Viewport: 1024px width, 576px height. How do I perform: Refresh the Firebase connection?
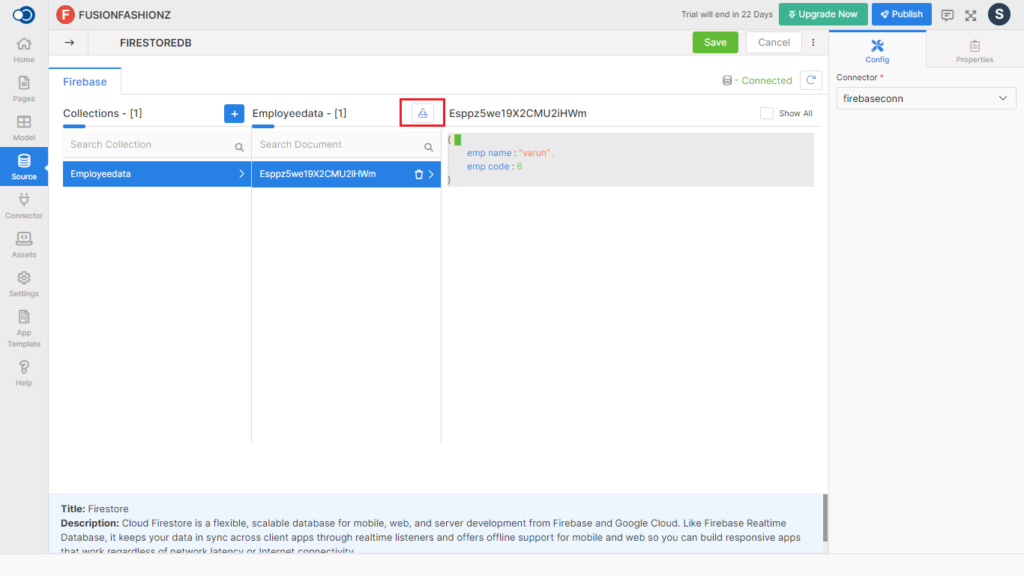point(811,80)
